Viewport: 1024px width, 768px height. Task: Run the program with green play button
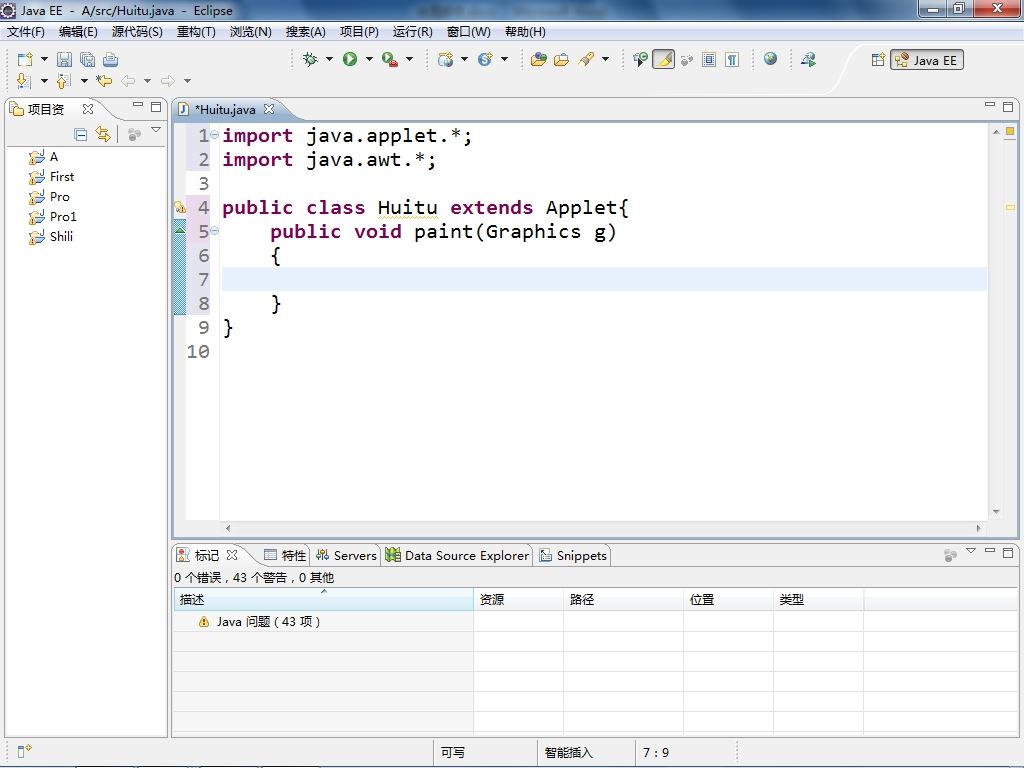pos(350,60)
